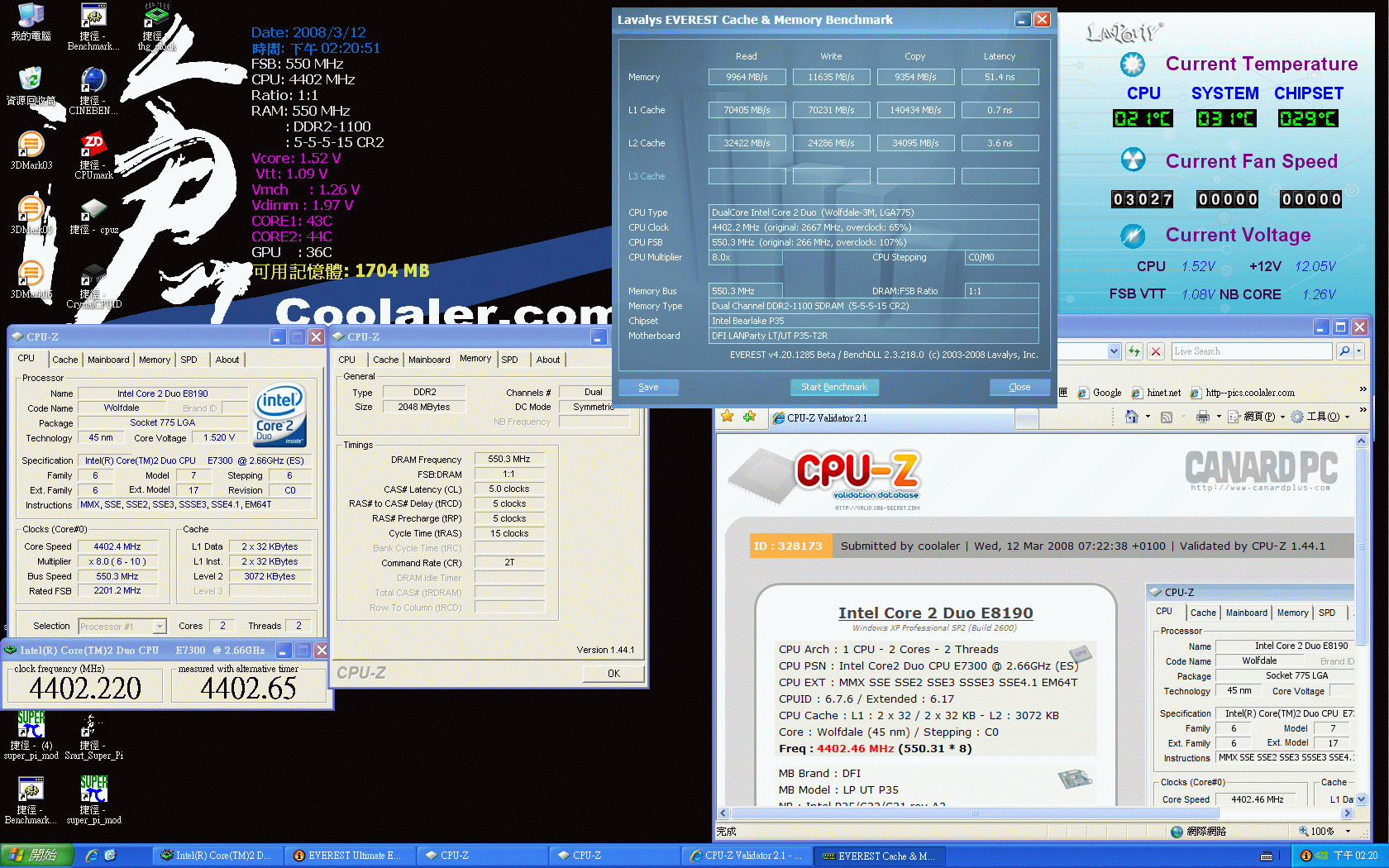This screenshot has width=1389, height=868.
Task: Select the cpuz shortcut icon on desktop
Action: 93,215
